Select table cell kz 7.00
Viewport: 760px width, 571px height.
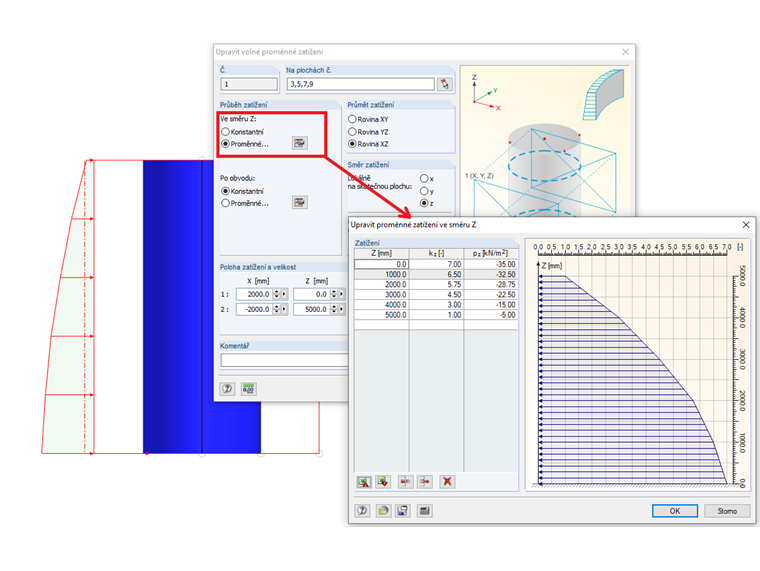[437, 264]
